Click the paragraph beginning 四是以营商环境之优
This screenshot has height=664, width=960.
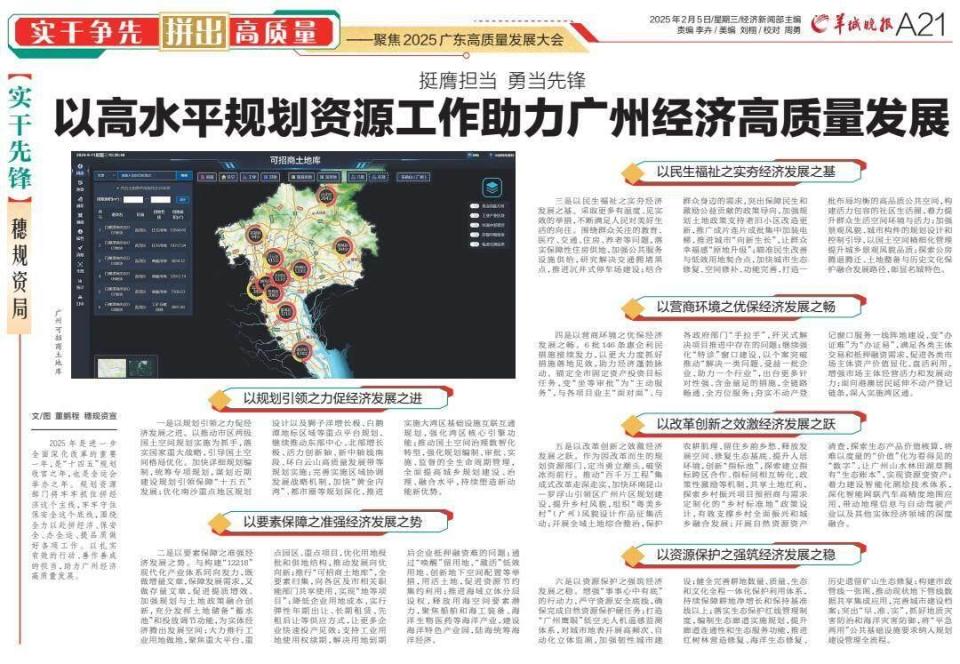tap(745, 364)
